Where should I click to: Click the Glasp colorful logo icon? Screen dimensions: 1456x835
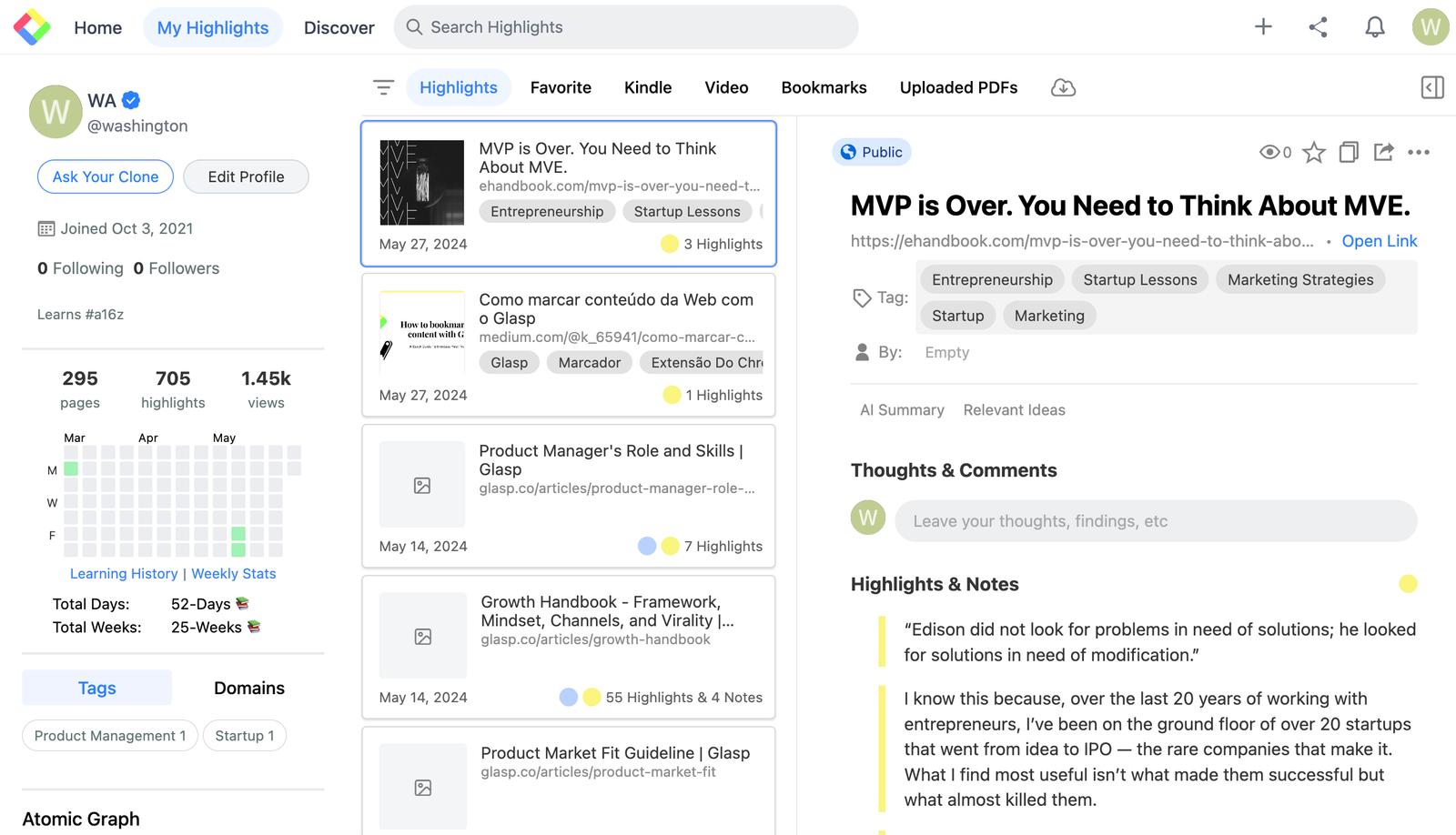32,27
